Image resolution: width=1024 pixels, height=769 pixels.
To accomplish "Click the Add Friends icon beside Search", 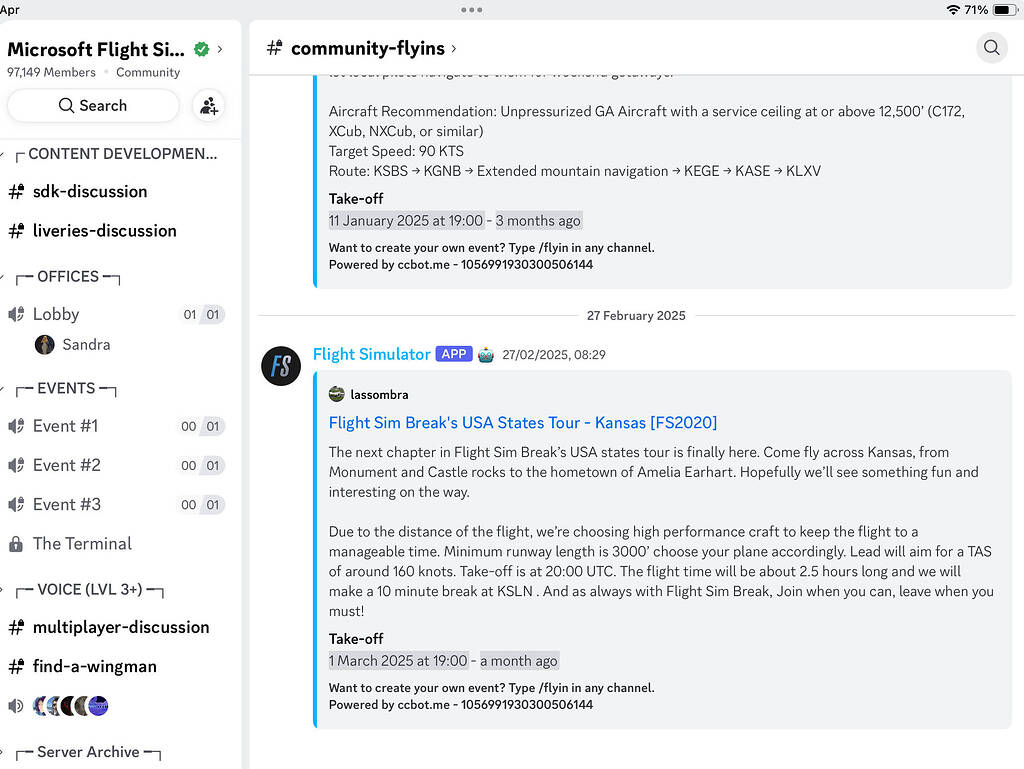I will tap(208, 105).
